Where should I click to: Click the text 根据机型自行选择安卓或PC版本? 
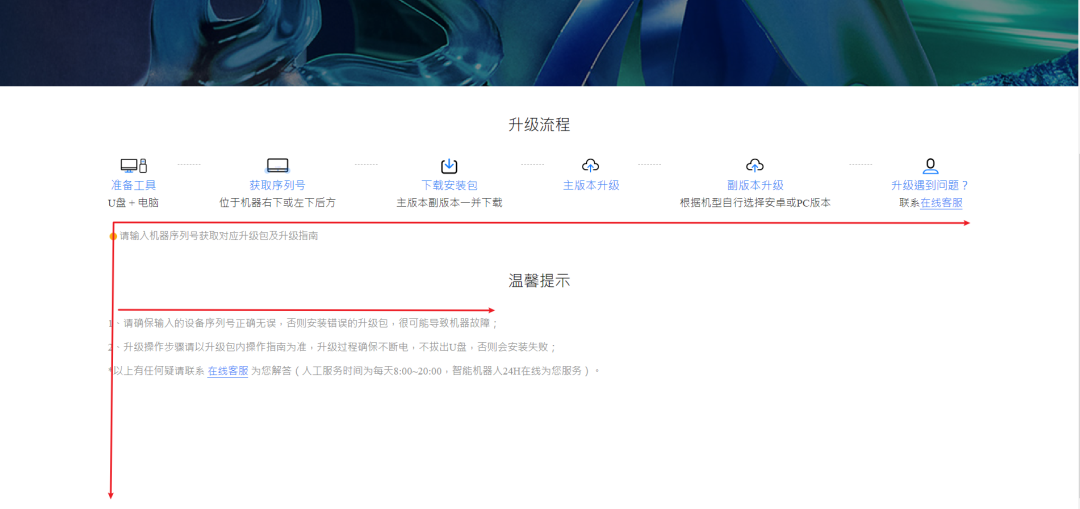755,203
